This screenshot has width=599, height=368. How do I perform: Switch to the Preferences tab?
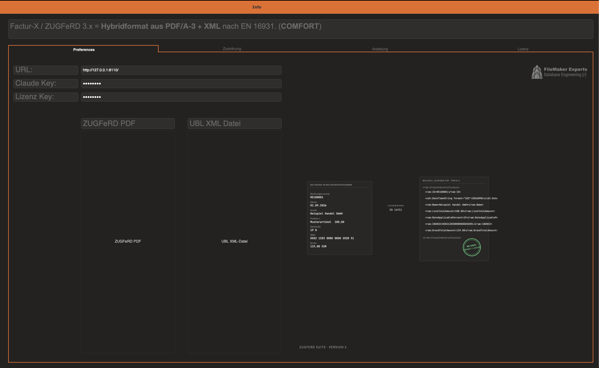point(84,50)
